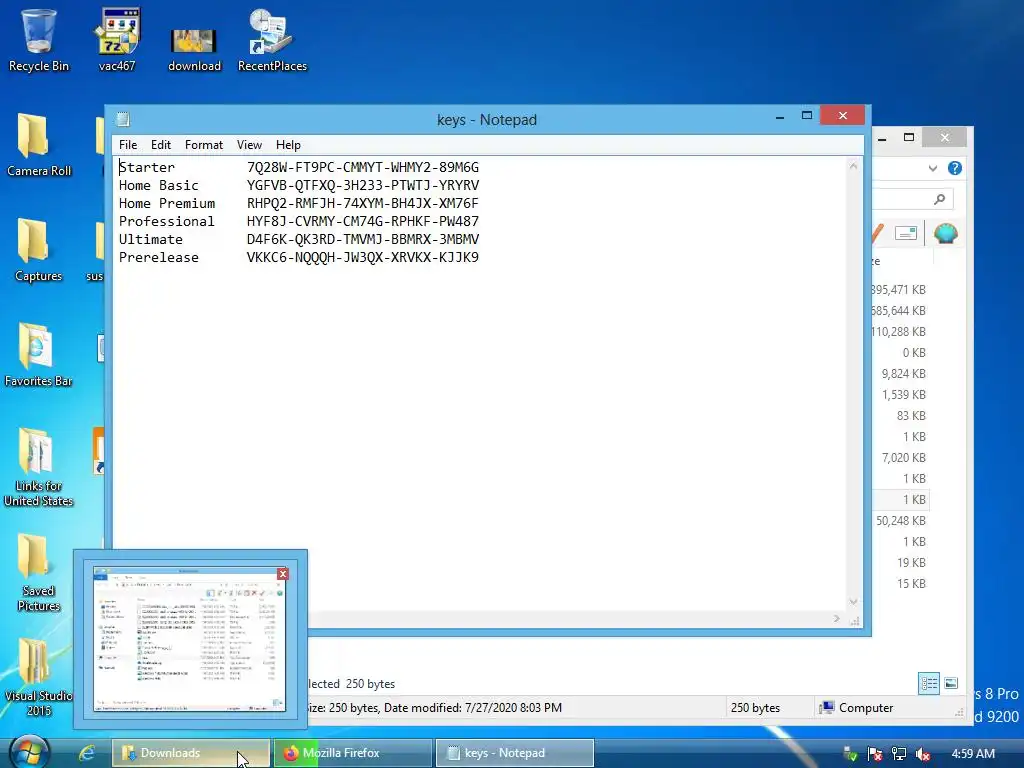The image size is (1024, 768).
Task: Click the 110,288 KB size entry
Action: (x=899, y=332)
